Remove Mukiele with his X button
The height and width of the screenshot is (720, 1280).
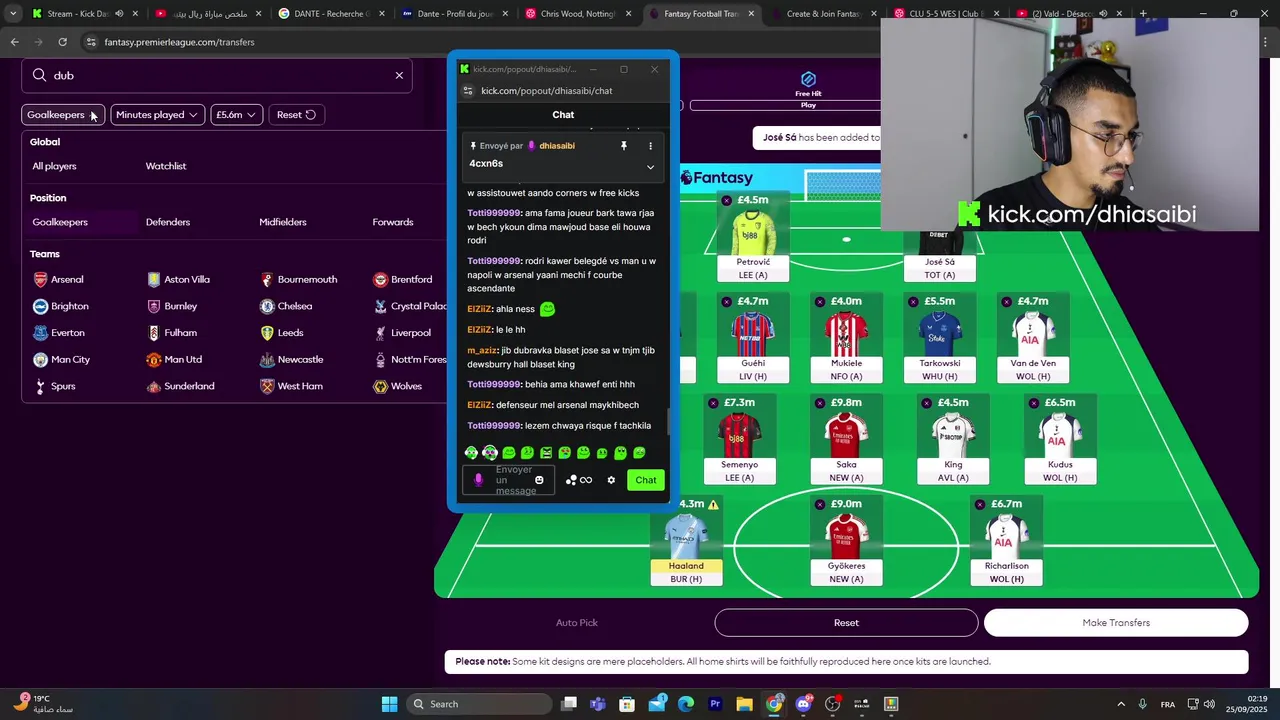820,302
